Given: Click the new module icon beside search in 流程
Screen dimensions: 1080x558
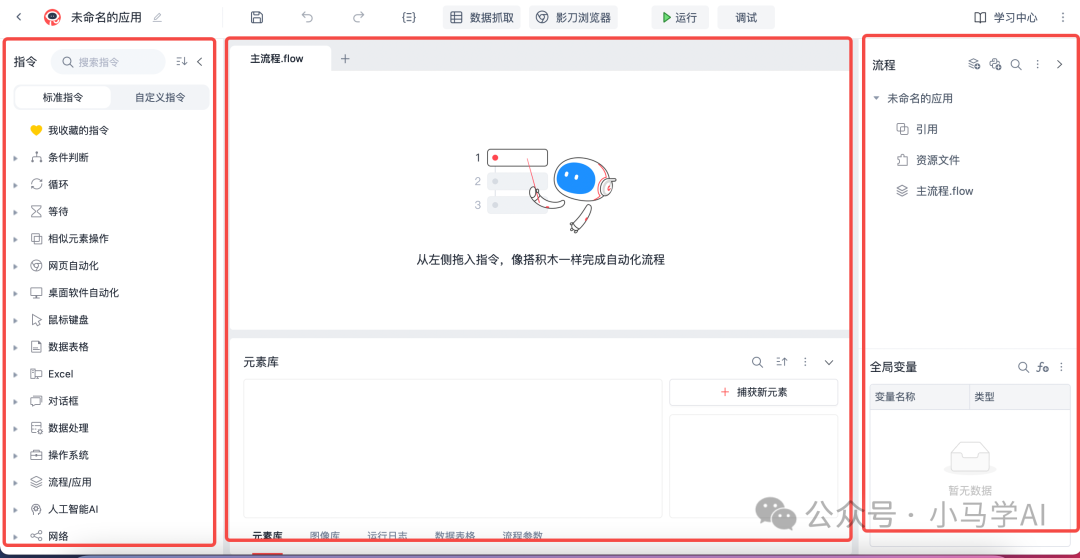Looking at the screenshot, I should (x=995, y=64).
